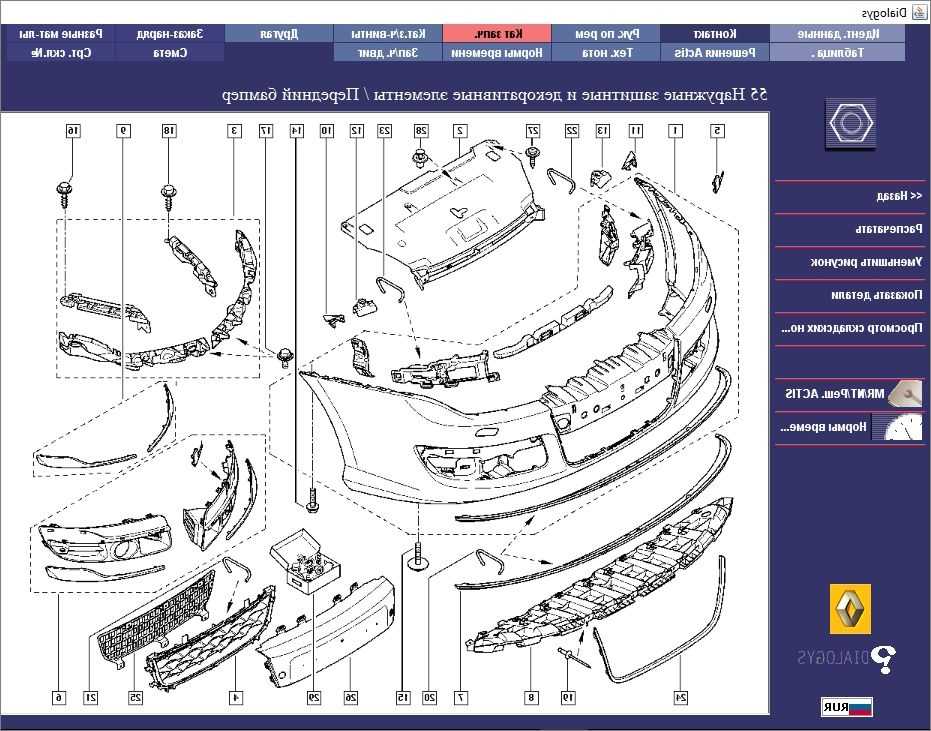Click Уменьшить рисунок to shrink the drawing

click(x=867, y=262)
